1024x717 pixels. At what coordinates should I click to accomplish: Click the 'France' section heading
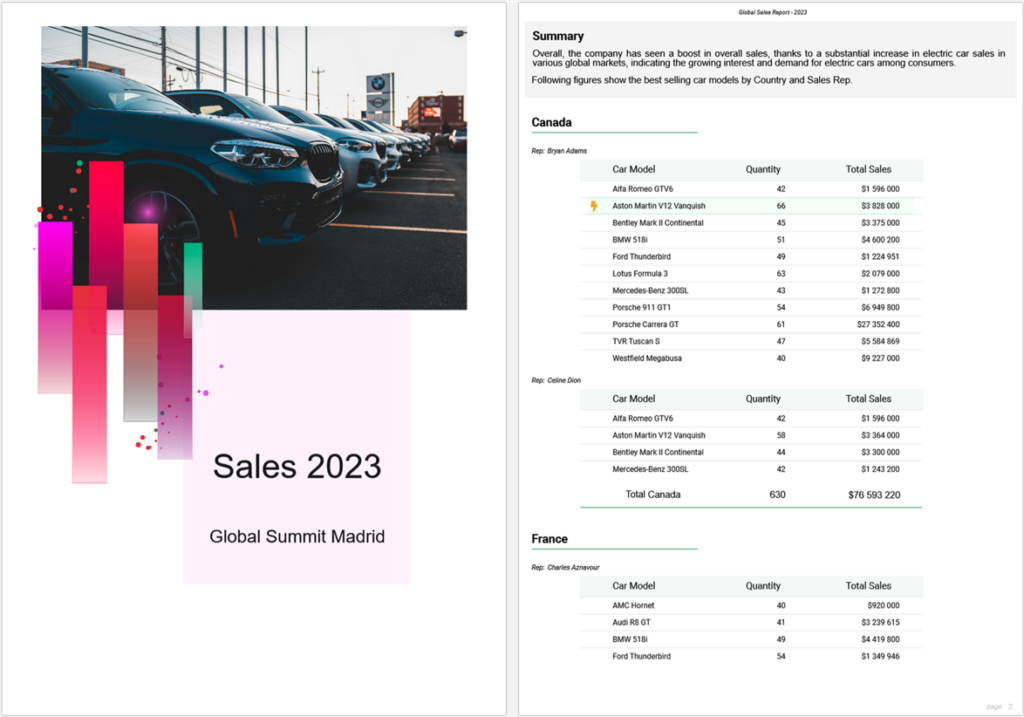pyautogui.click(x=549, y=539)
